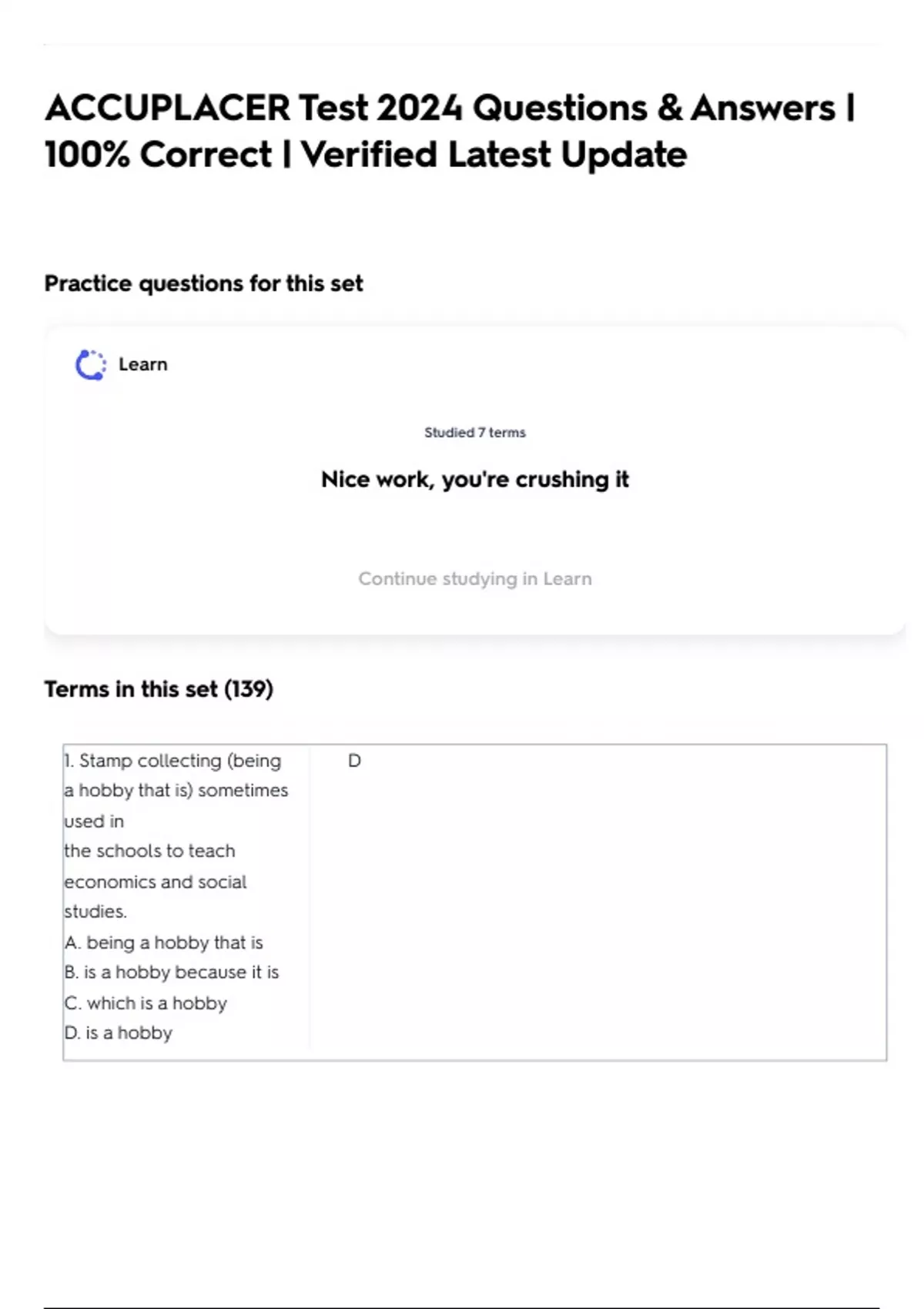Select the the schools to teach line

click(150, 852)
